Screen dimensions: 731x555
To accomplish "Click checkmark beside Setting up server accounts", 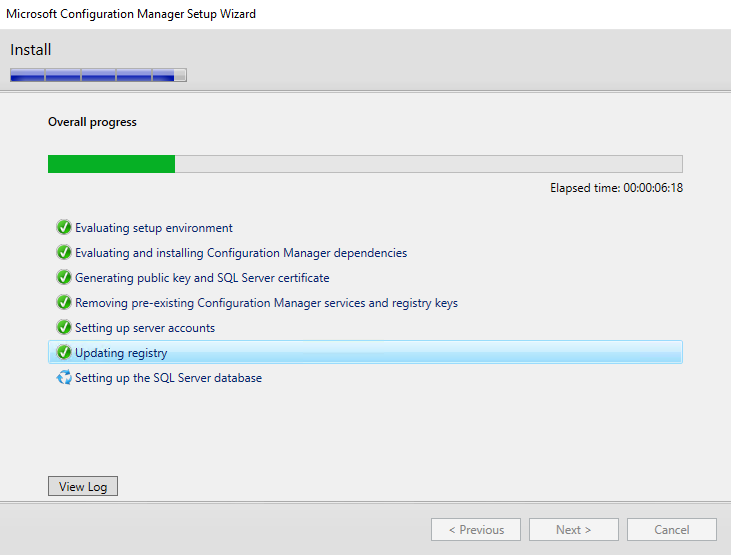I will coord(64,328).
